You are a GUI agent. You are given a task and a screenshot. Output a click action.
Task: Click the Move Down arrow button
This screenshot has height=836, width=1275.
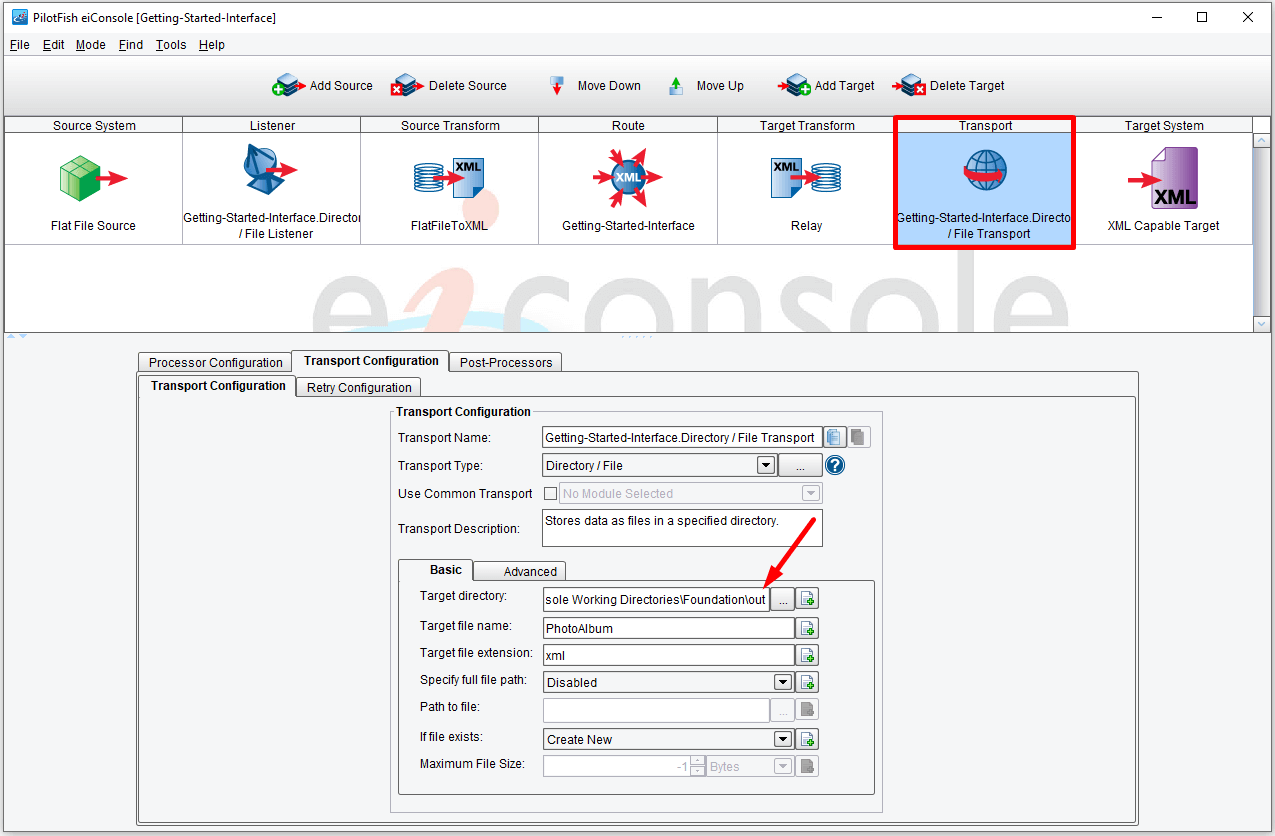tap(594, 86)
